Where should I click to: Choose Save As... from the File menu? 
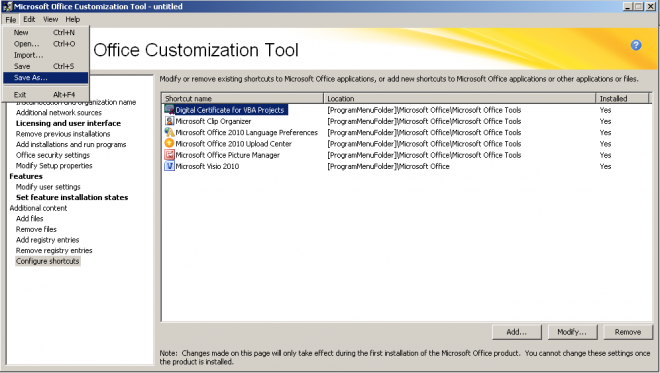pos(45,77)
